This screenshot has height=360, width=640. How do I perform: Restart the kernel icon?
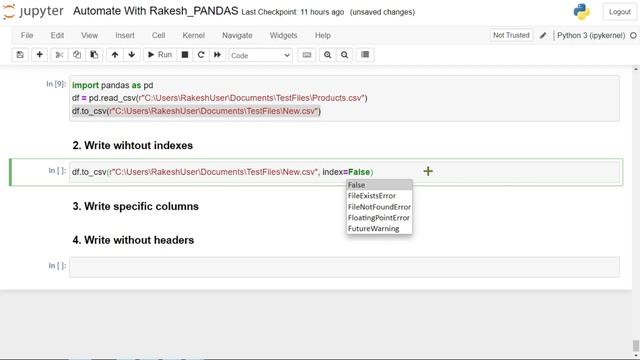click(x=201, y=55)
